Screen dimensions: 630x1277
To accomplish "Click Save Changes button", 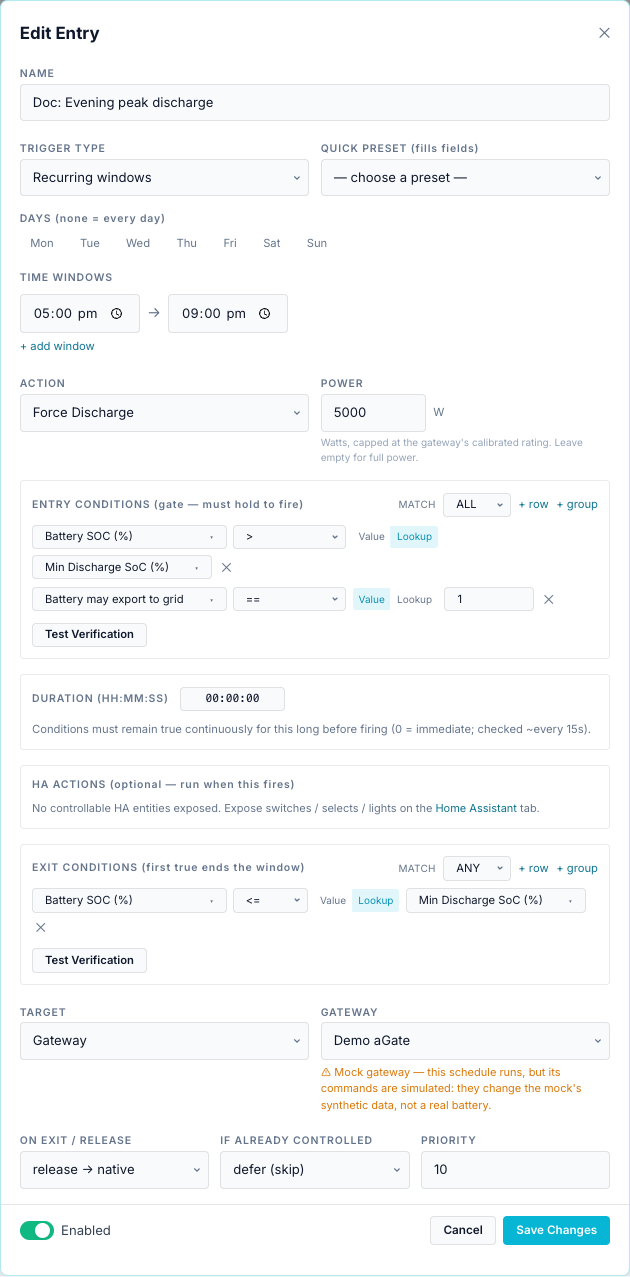I will coord(556,1230).
